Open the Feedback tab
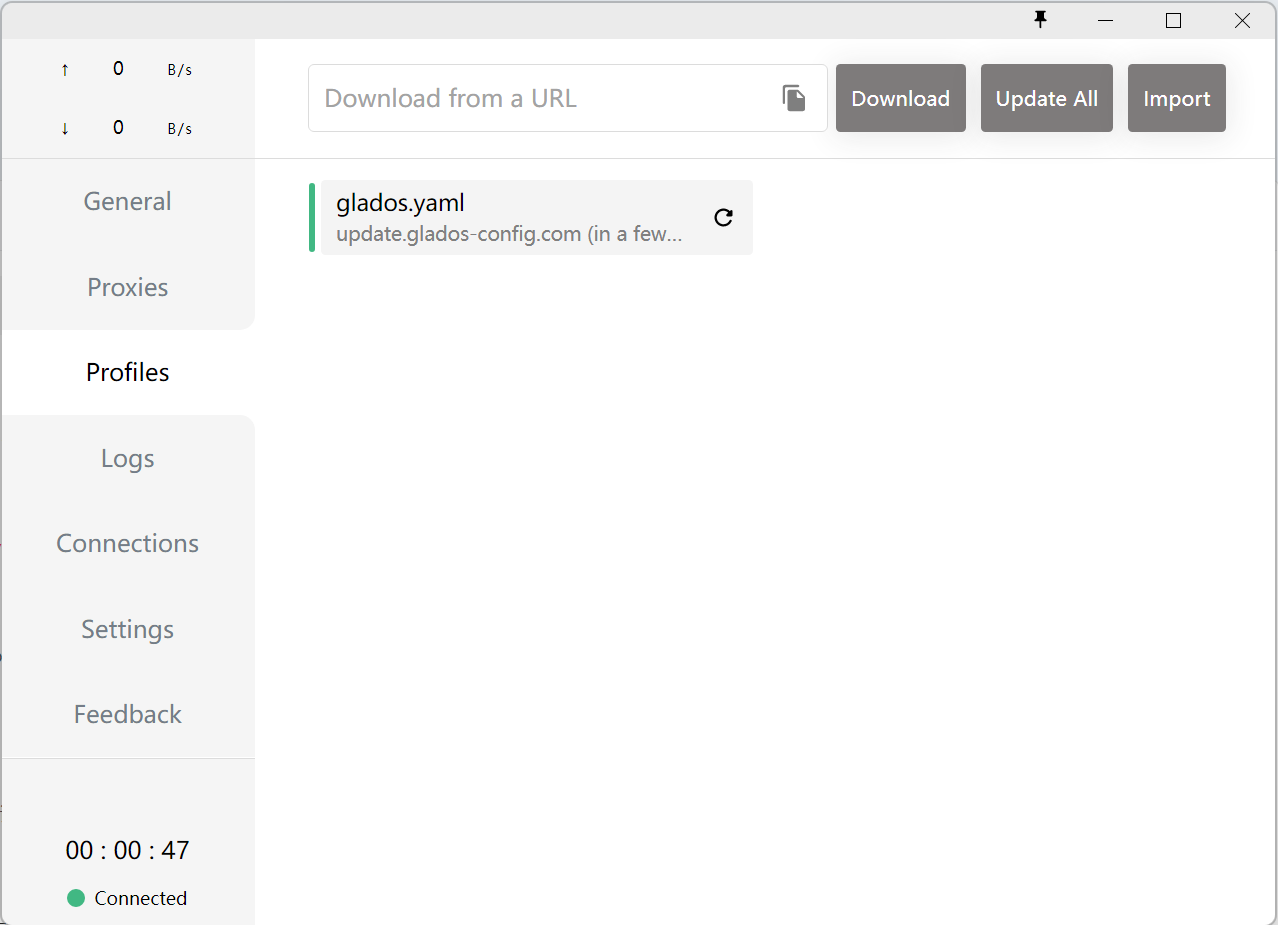The height and width of the screenshot is (925, 1278). click(127, 714)
